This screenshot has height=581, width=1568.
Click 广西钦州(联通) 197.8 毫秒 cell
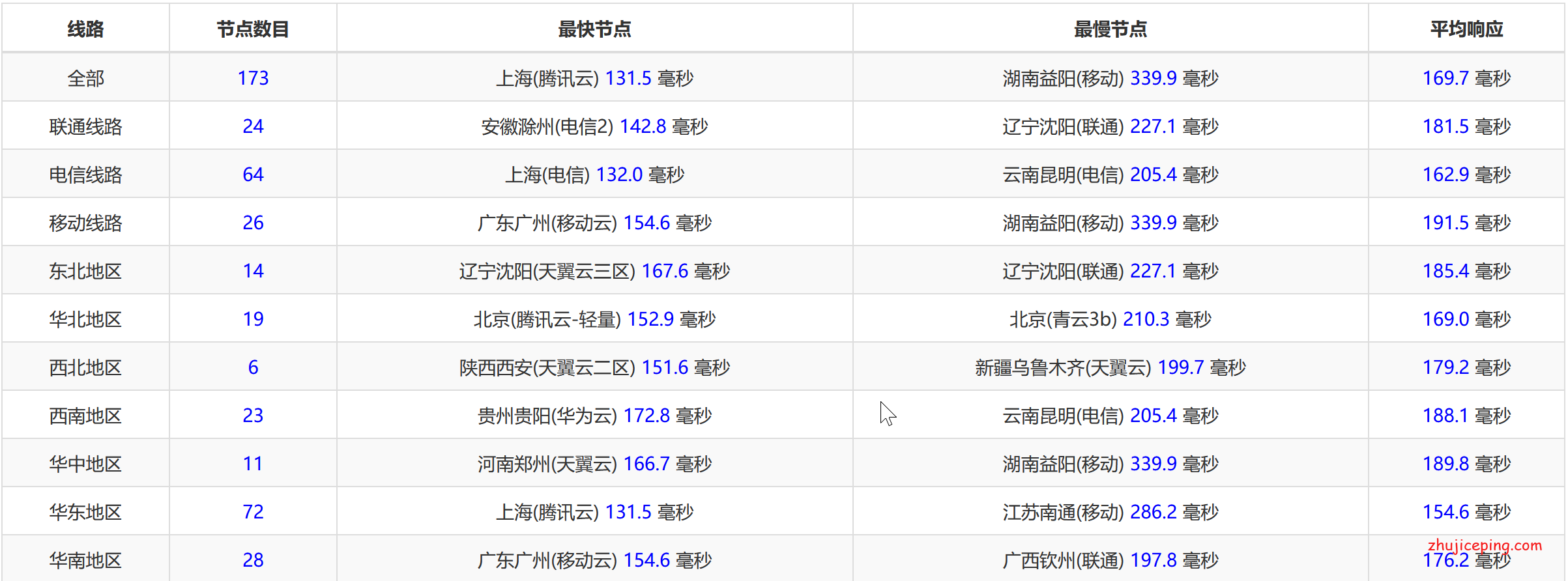[x=1111, y=560]
